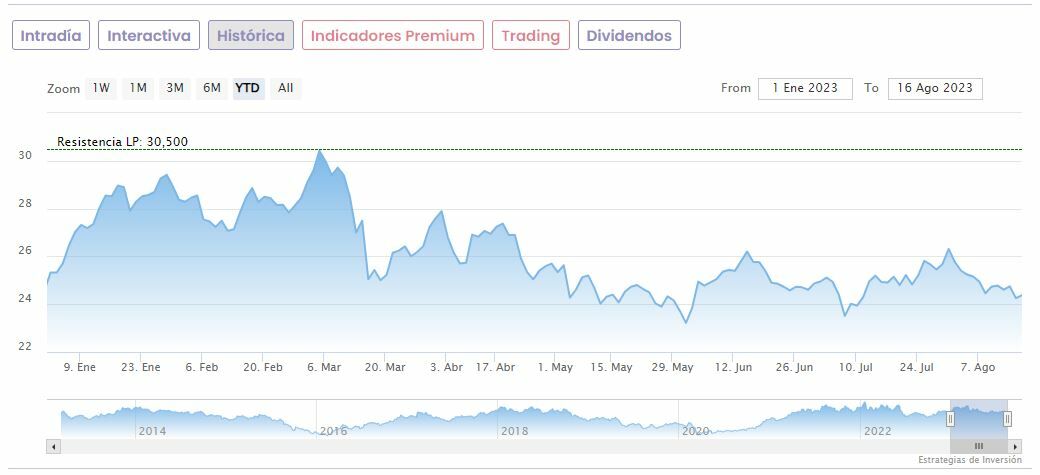This screenshot has height=475, width=1040.
Task: Open the Intradía tab
Action: click(x=51, y=36)
